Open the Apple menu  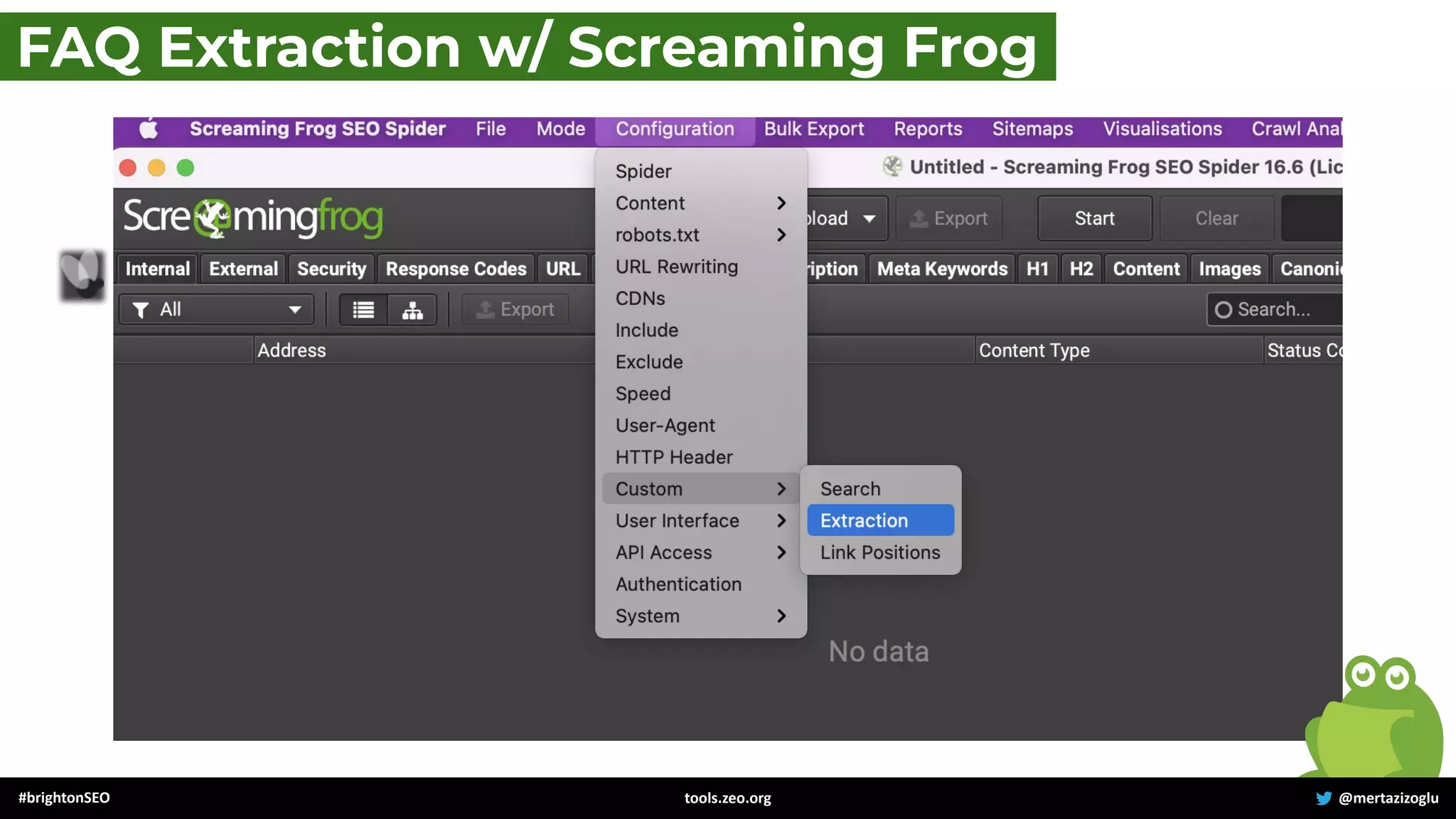pos(149,129)
